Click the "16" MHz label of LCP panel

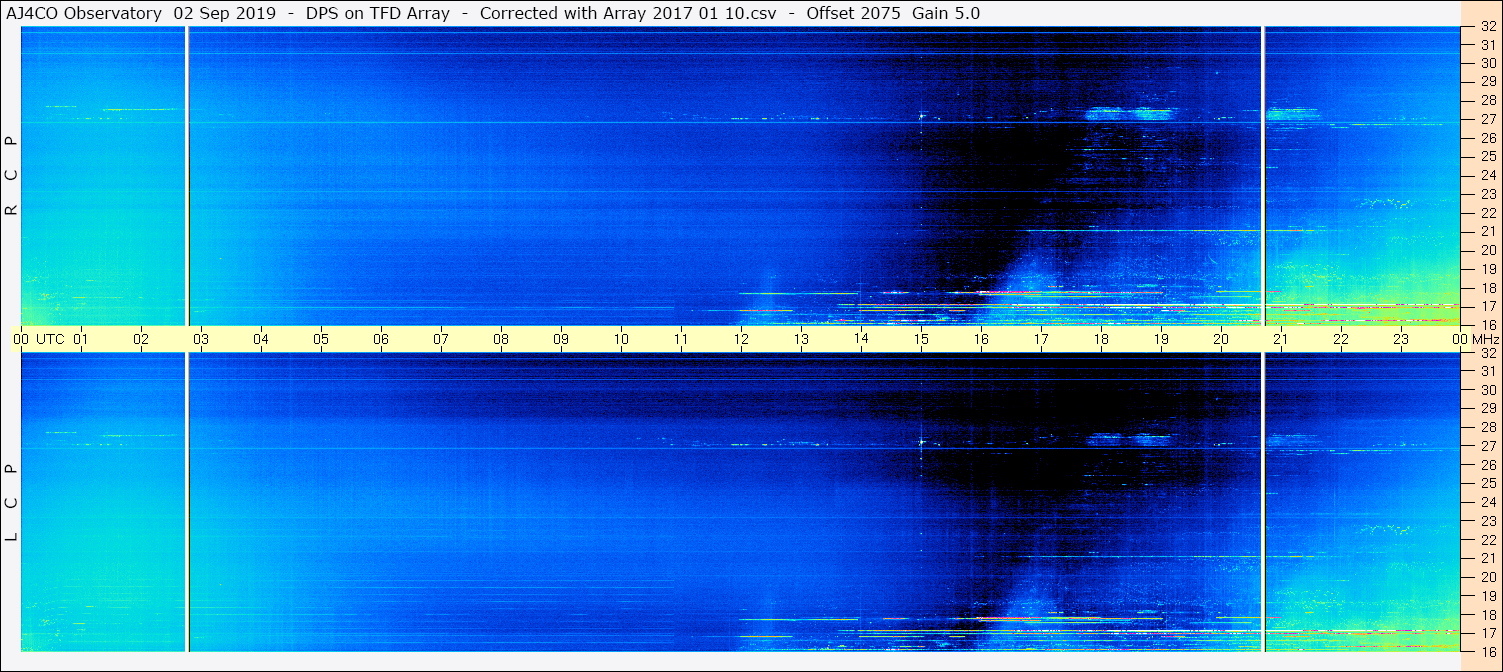(x=1488, y=650)
